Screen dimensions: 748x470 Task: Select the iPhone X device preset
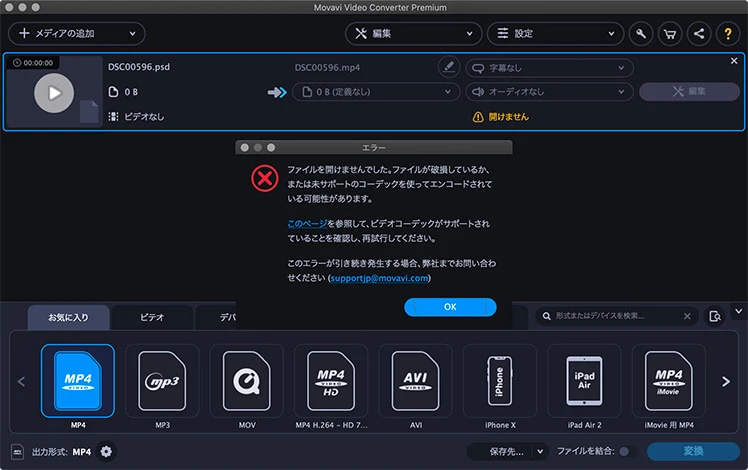[500, 381]
